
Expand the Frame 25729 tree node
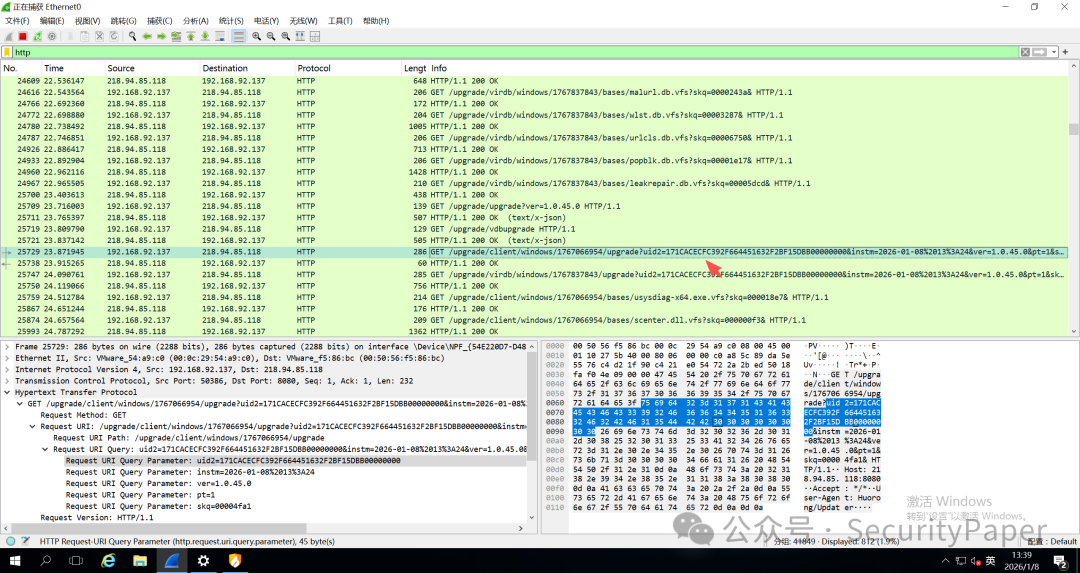pyautogui.click(x=8, y=346)
